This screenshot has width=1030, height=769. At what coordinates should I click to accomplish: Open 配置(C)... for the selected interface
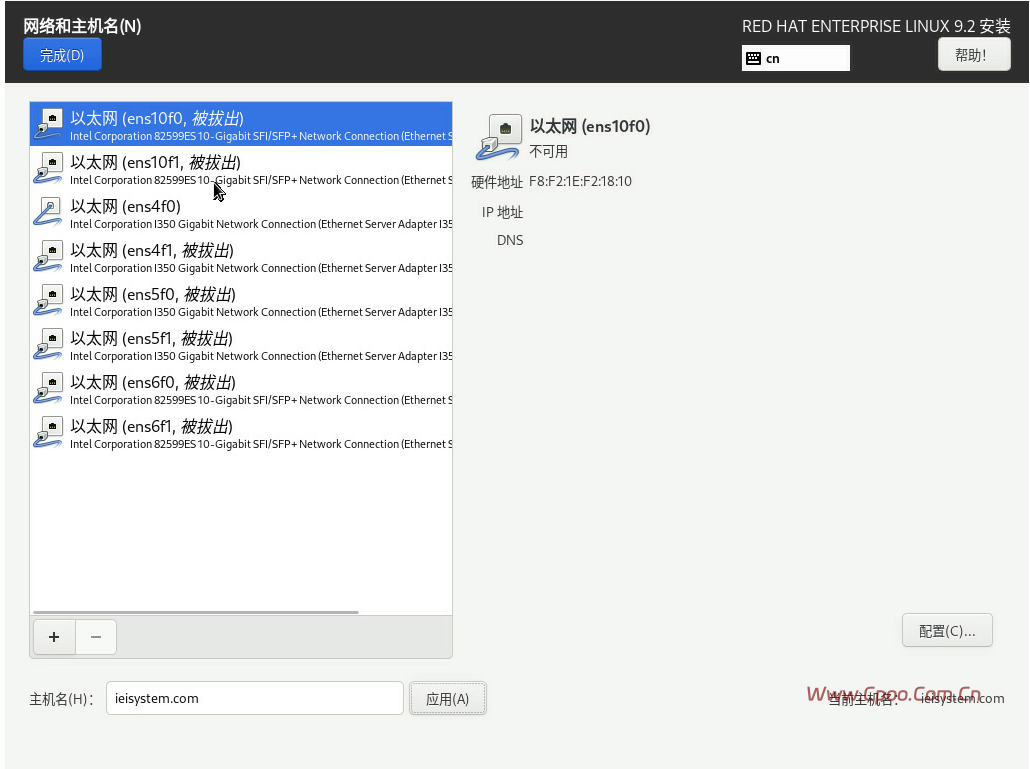(947, 630)
